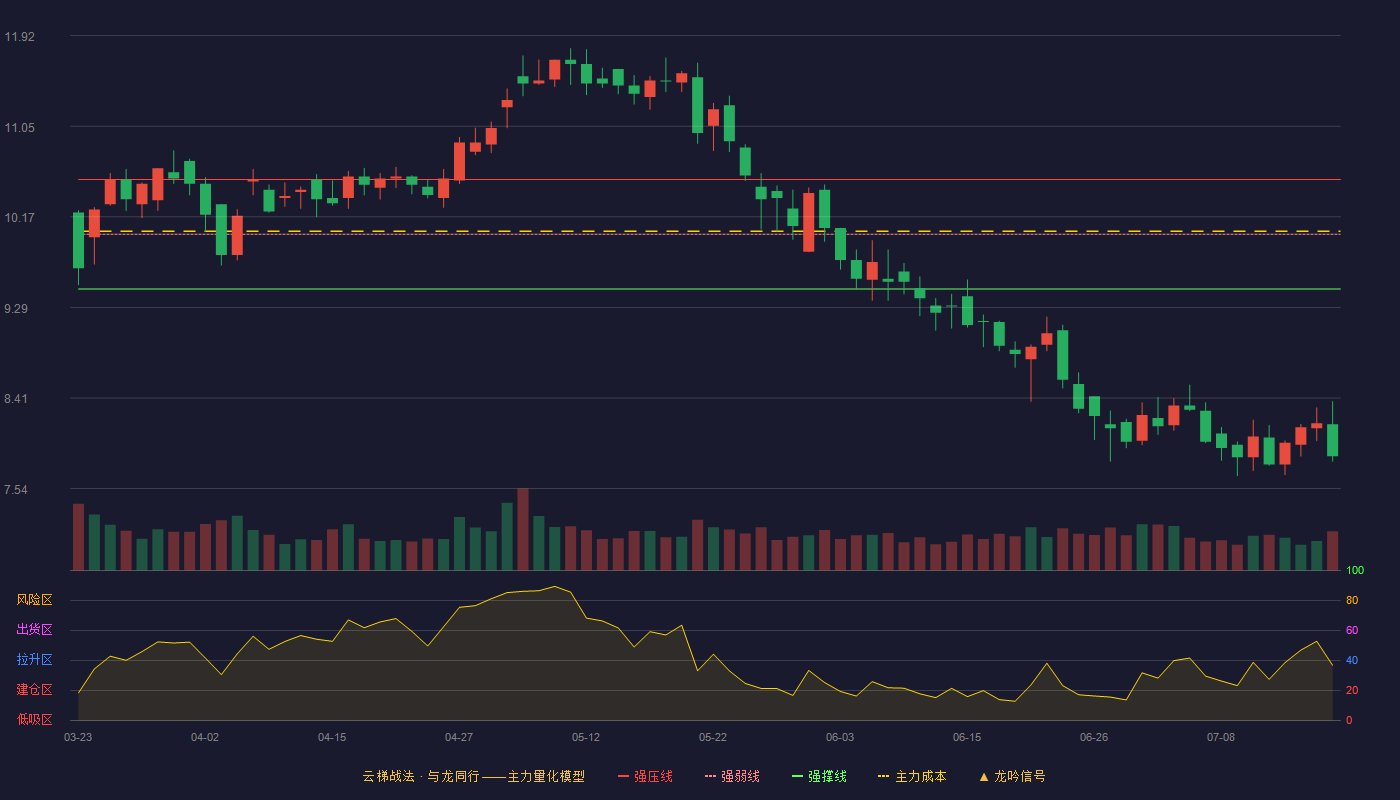Click the yellow dashed 主力成本 legend marker
Screen dimensions: 1400x800
pyautogui.click(x=883, y=776)
